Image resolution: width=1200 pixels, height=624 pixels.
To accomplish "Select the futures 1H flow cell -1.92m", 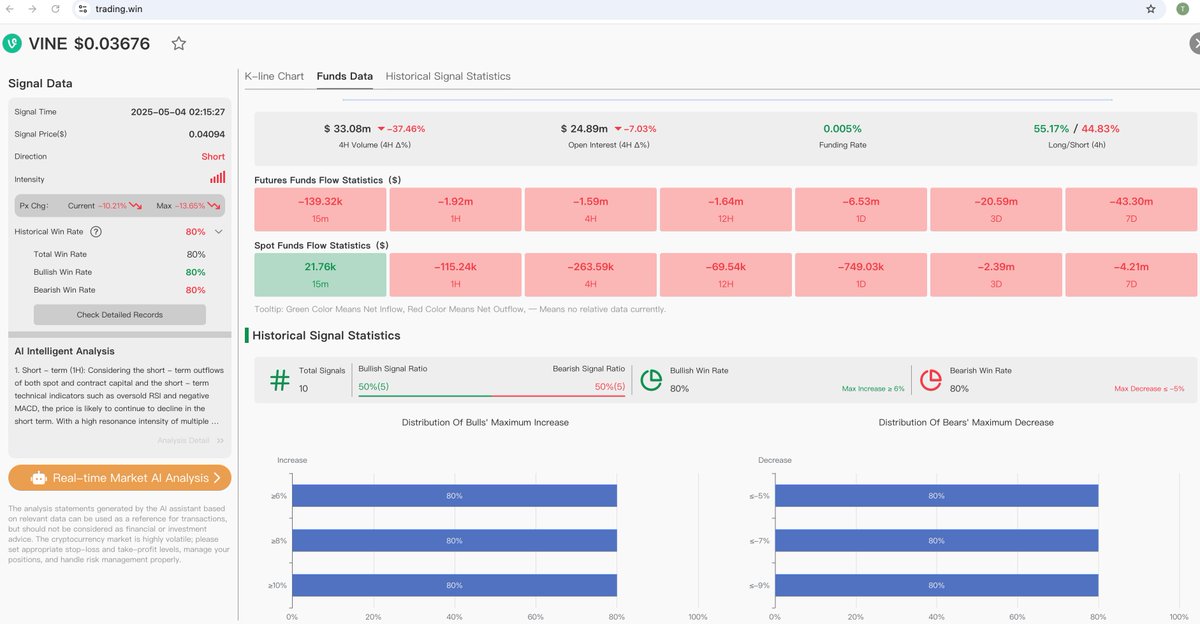I will 455,209.
